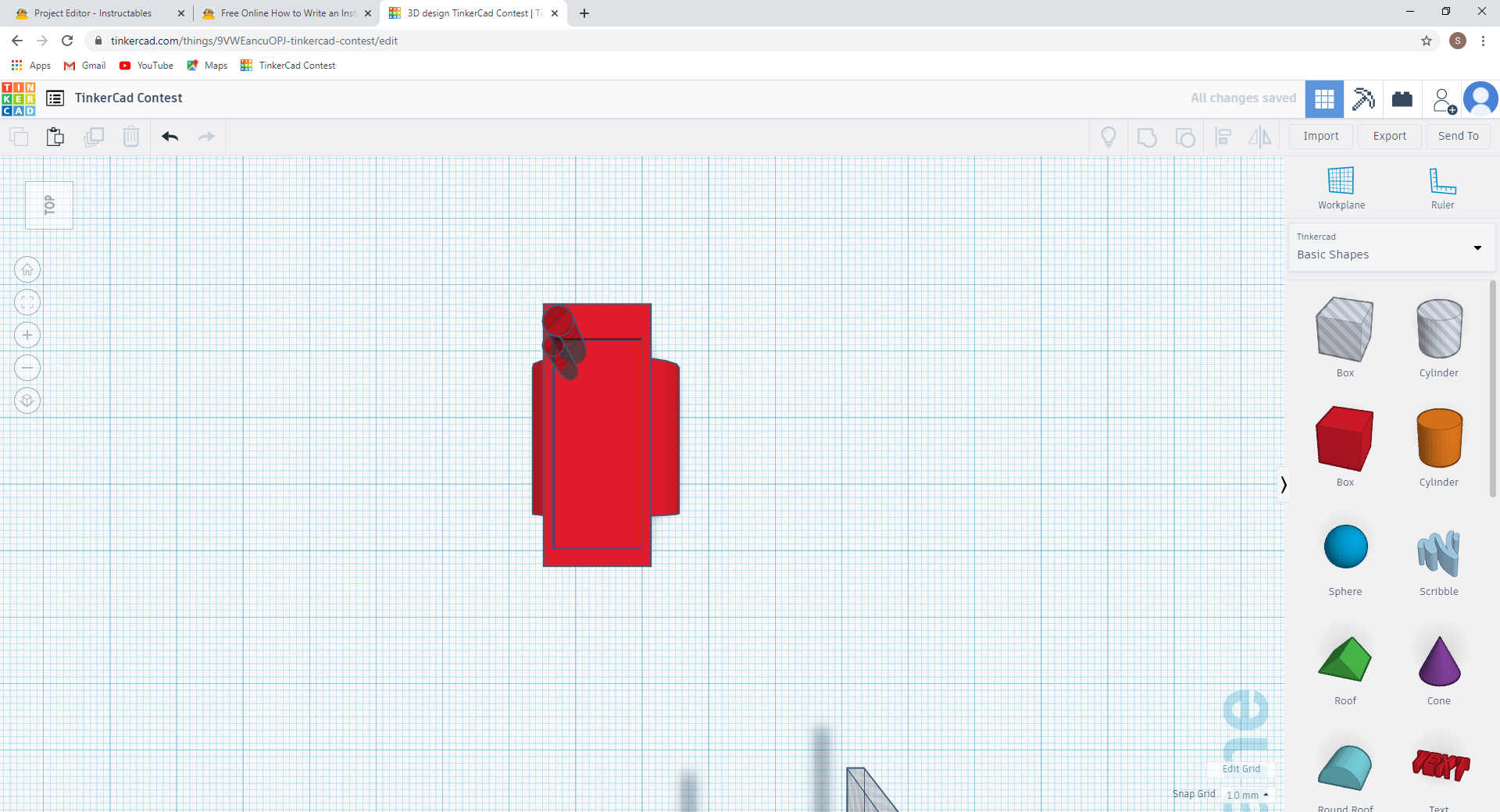1500x812 pixels.
Task: Undo the last action
Action: point(170,137)
